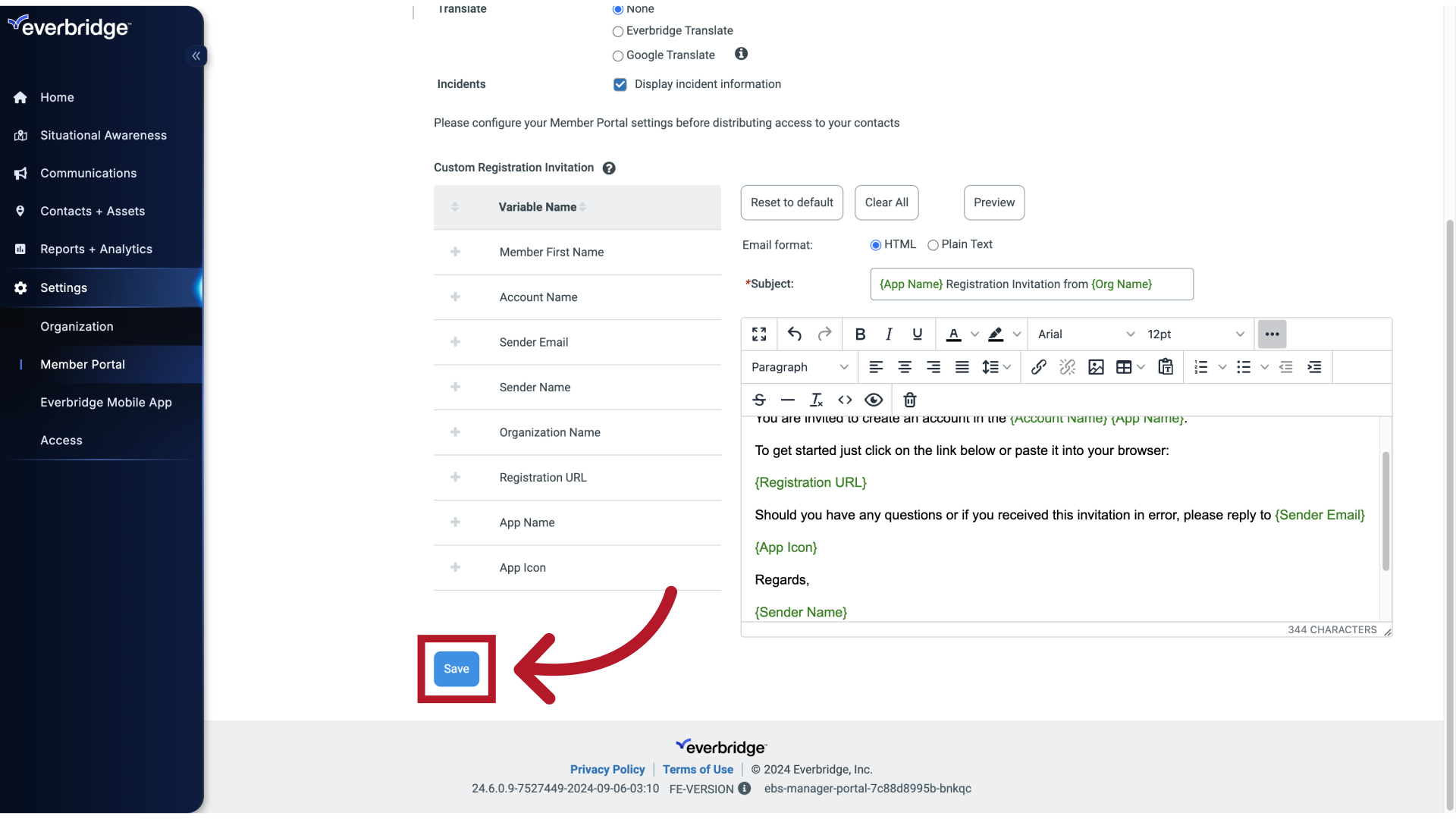Click the Paste as Text clipboard icon

1166,367
